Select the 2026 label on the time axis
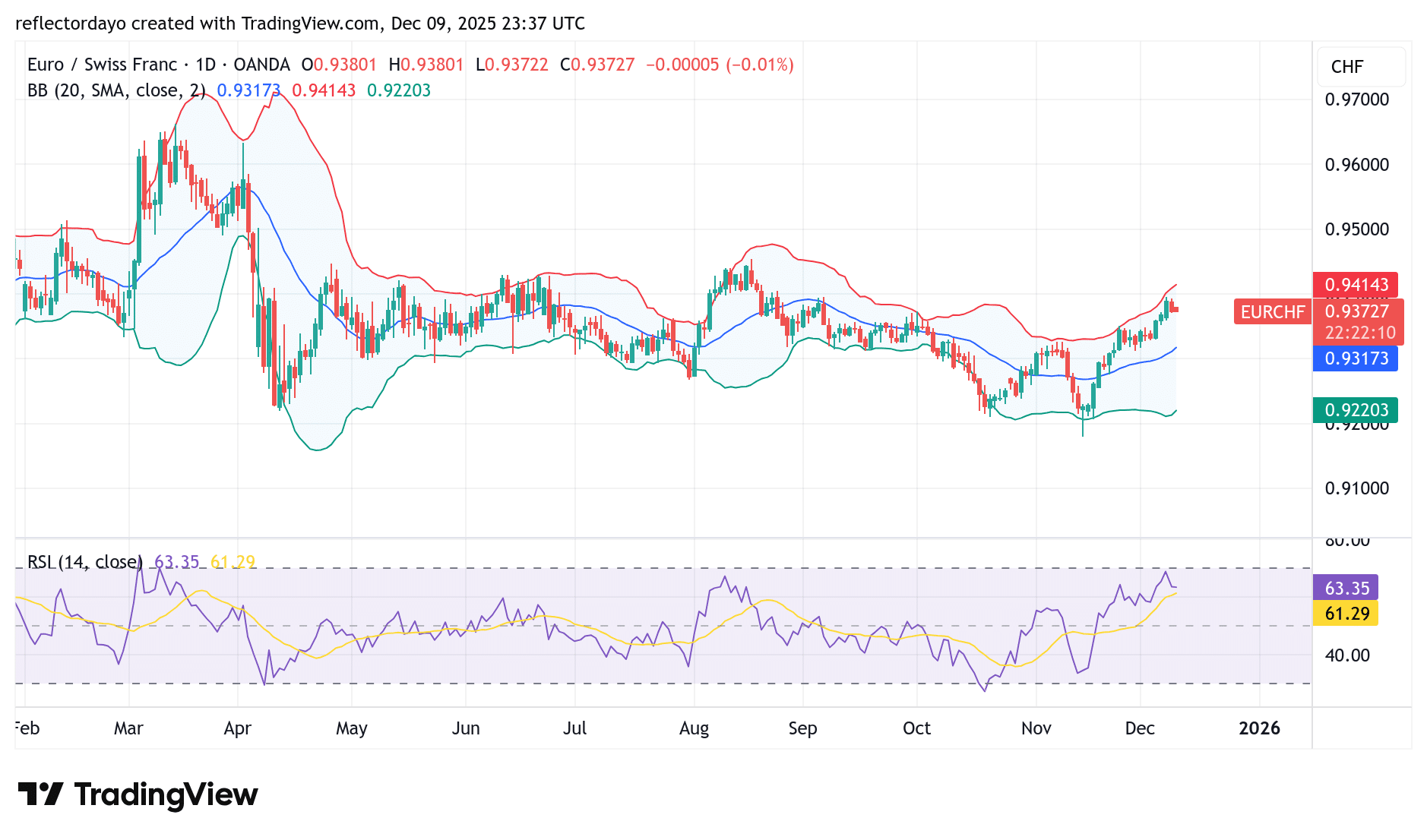This screenshot has height=840, width=1427. (x=1260, y=728)
